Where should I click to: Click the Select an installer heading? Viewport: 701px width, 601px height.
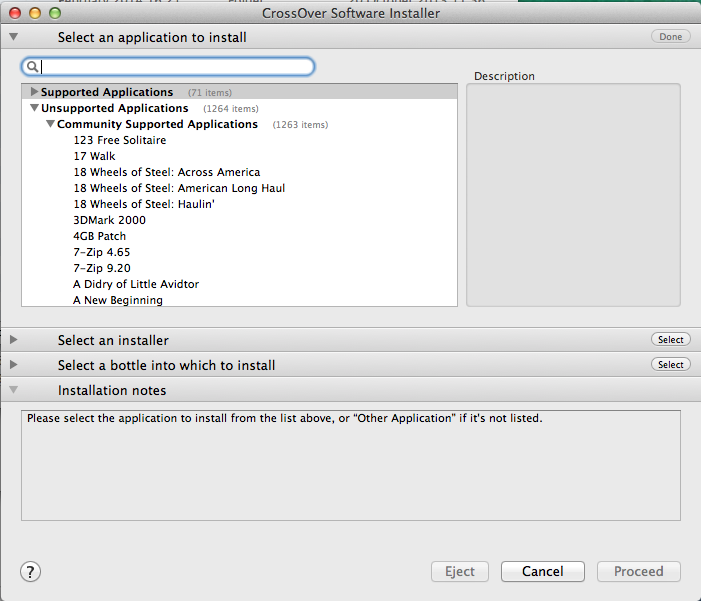113,340
